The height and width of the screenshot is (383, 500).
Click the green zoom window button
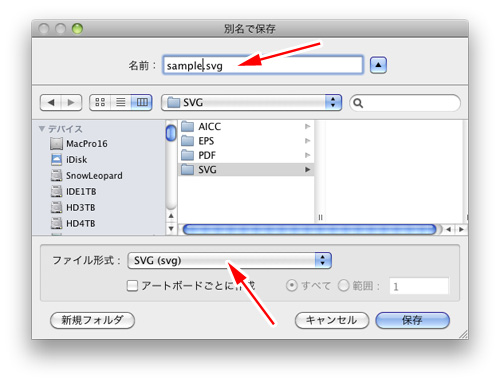click(x=77, y=29)
